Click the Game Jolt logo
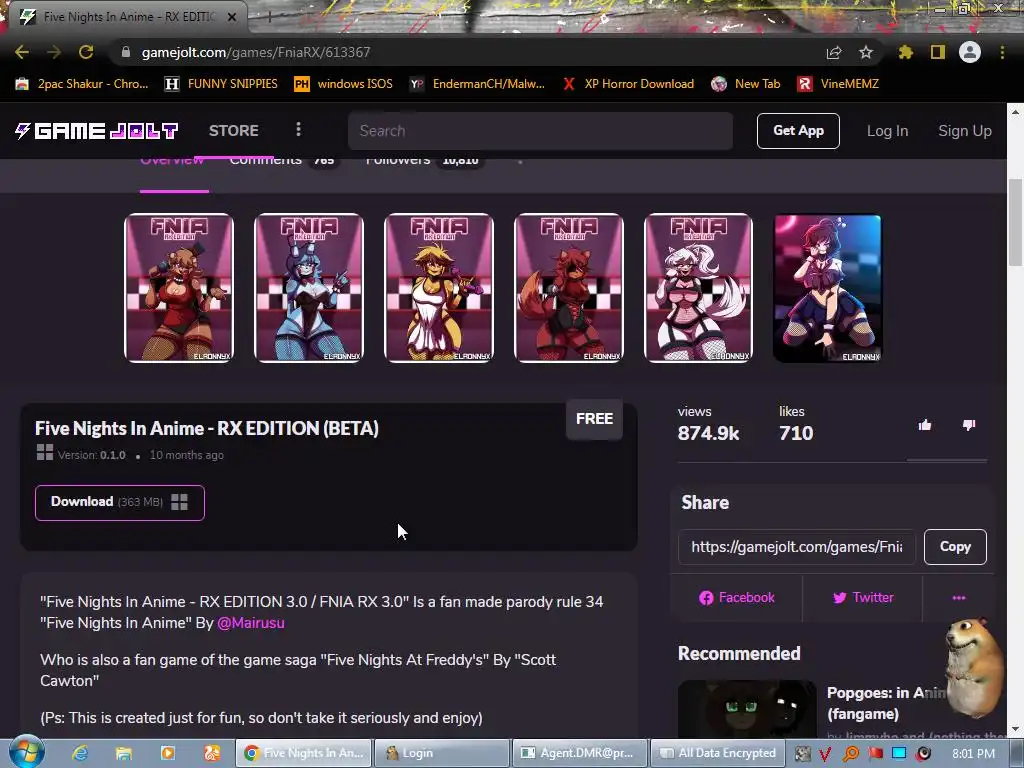Viewport: 1024px width, 768px height. (97, 131)
